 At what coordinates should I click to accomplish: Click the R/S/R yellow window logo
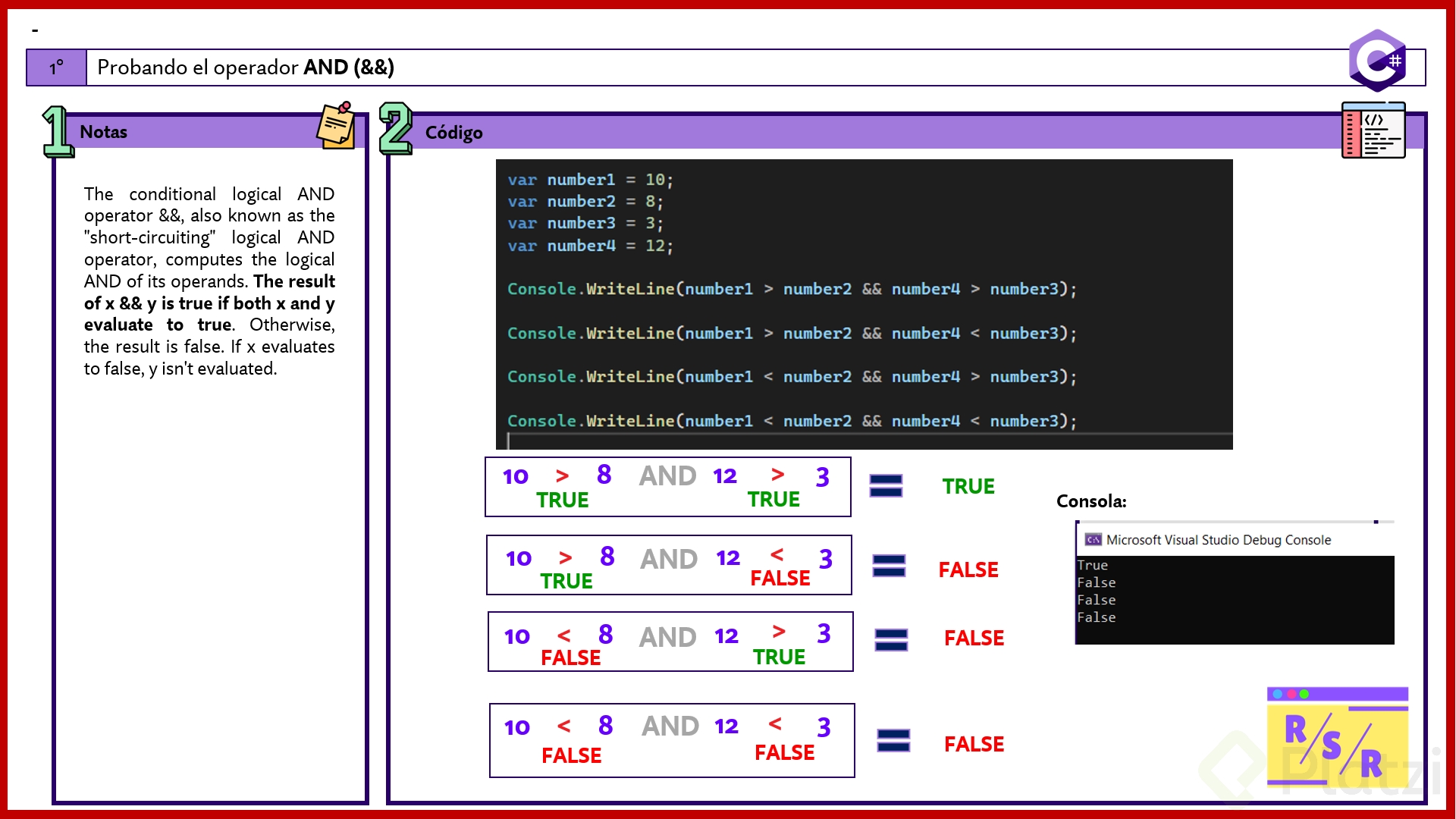(x=1337, y=736)
